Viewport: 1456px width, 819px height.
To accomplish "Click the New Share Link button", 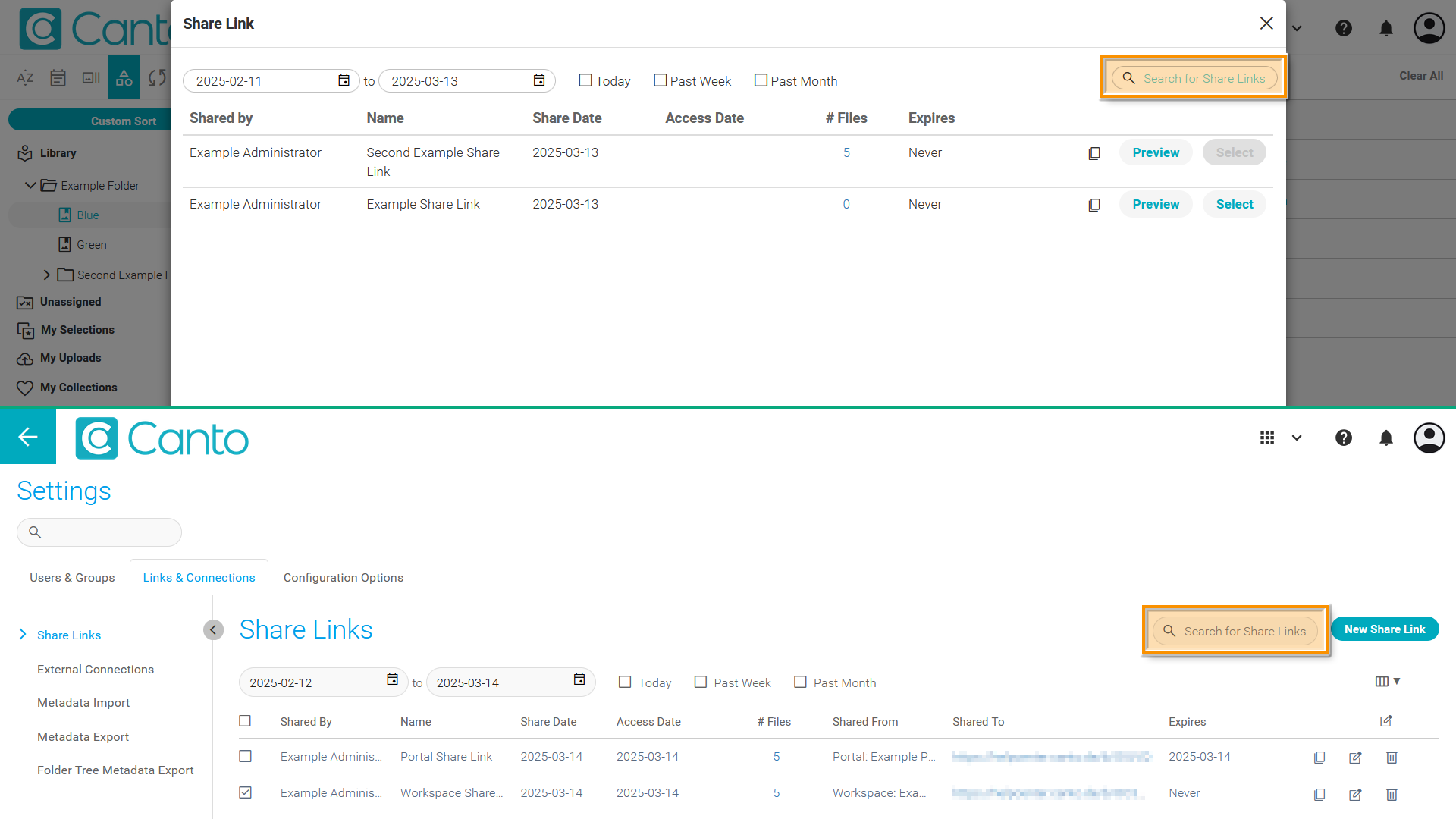I will (1384, 629).
